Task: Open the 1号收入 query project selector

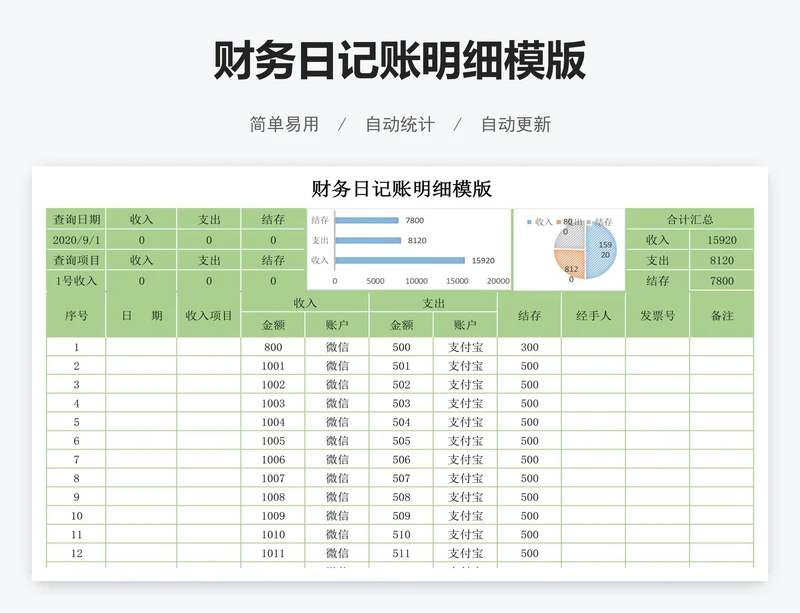Action: point(75,281)
